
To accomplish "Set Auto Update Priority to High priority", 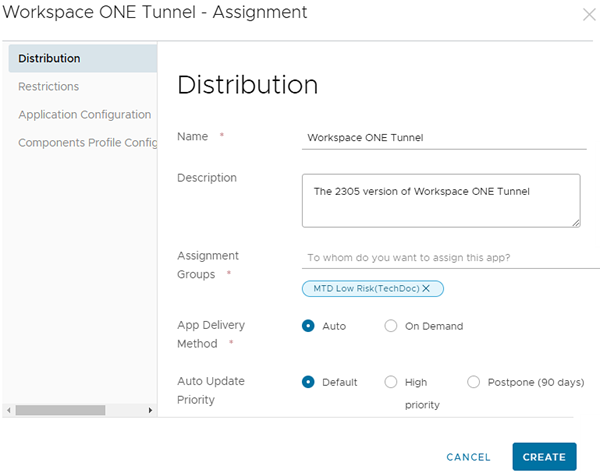I will [x=391, y=382].
